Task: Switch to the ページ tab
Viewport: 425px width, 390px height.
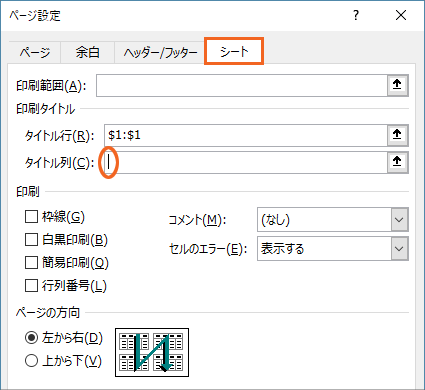Action: tap(35, 52)
